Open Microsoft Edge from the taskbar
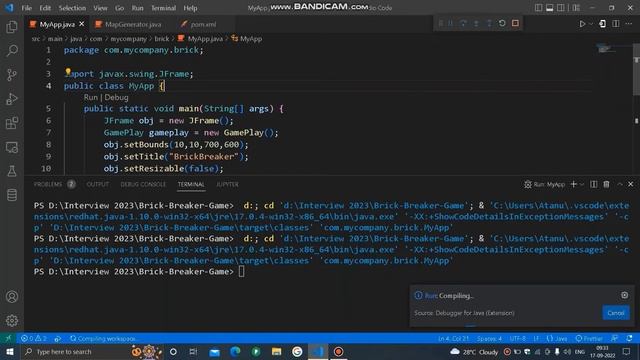This screenshot has height=360, width=640. click(235, 351)
